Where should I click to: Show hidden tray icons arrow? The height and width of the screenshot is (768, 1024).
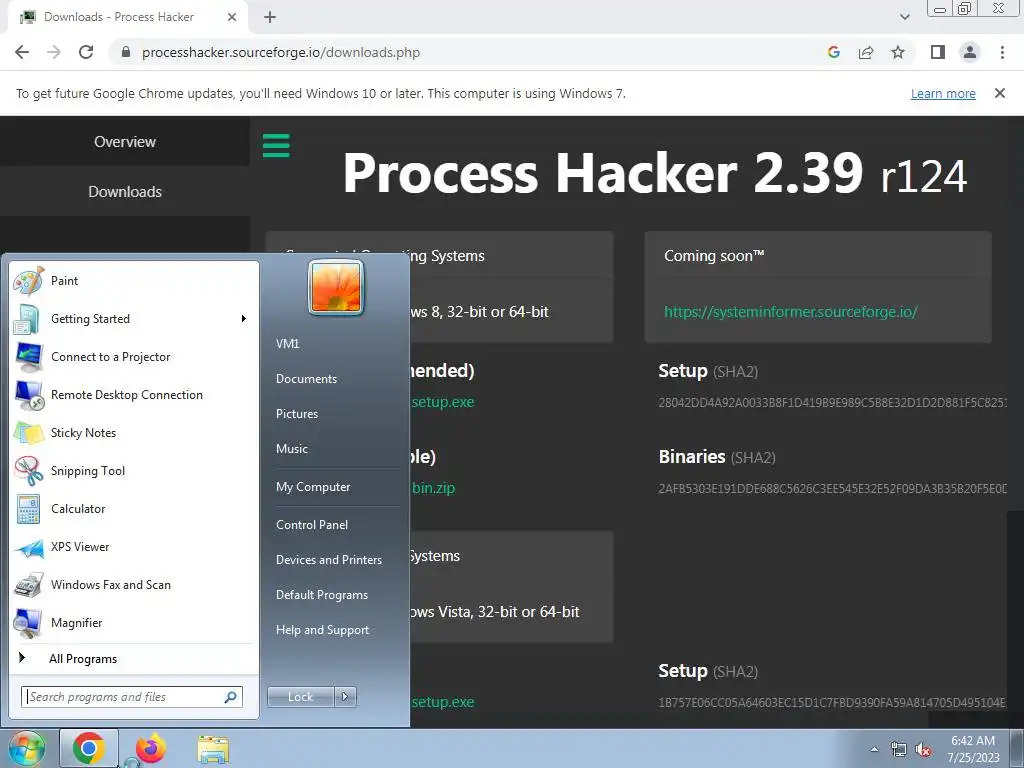coord(874,750)
